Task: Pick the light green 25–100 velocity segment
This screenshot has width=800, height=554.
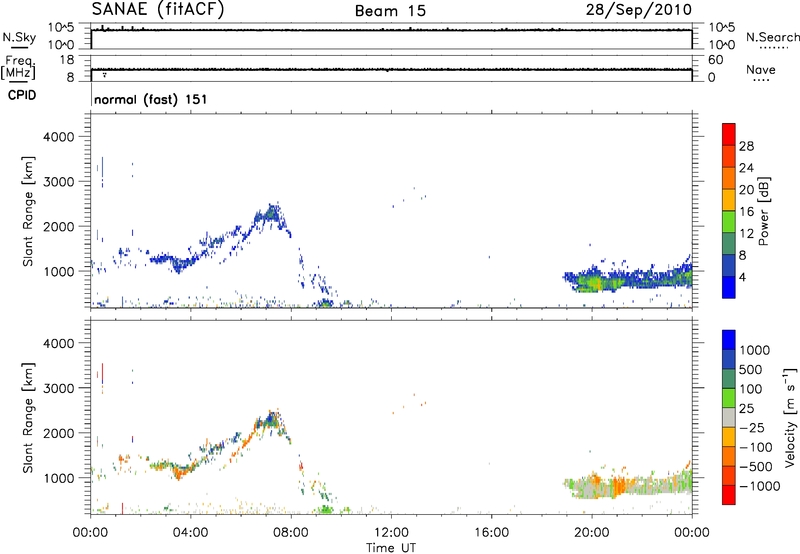Action: click(729, 398)
